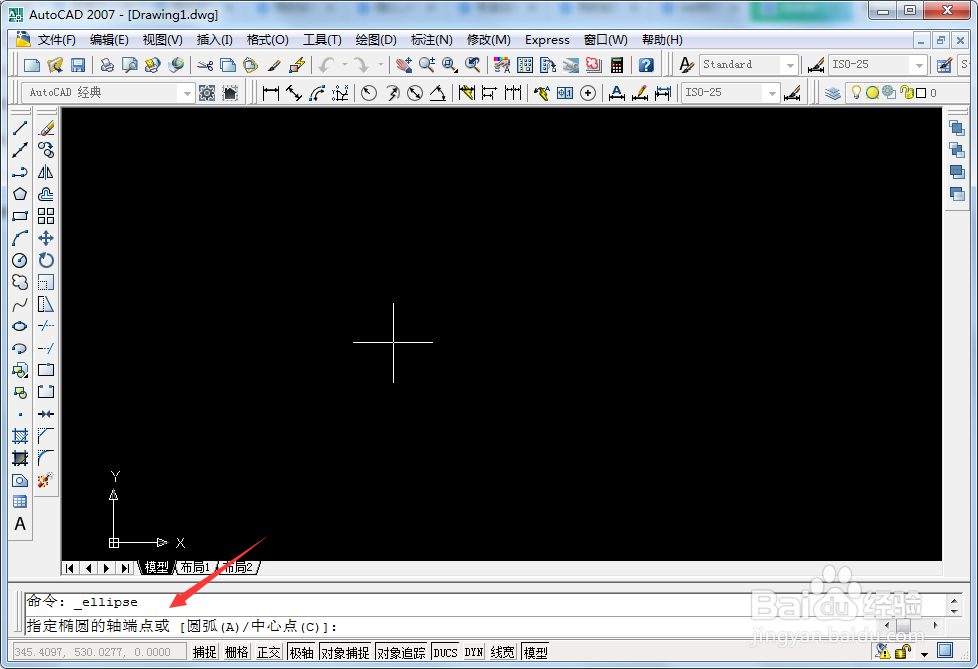Image resolution: width=978 pixels, height=669 pixels.
Task: Select the Spline draw tool
Action: [x=20, y=304]
